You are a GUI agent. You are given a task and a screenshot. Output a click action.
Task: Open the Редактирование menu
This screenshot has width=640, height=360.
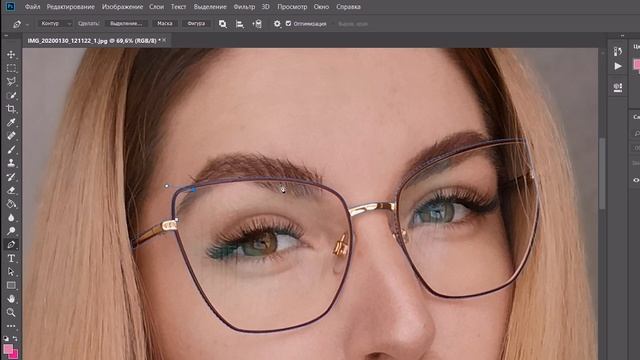tap(71, 7)
